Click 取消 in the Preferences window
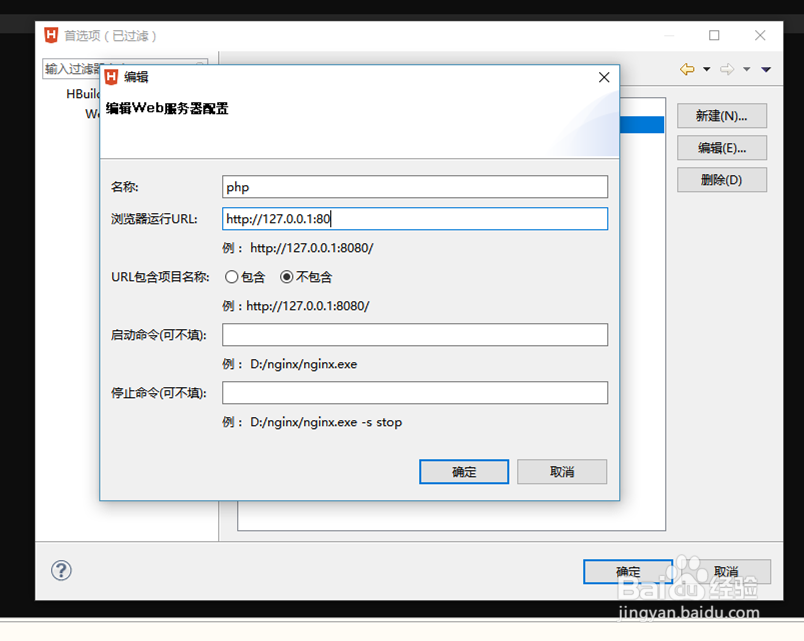This screenshot has height=641, width=804. click(x=726, y=571)
